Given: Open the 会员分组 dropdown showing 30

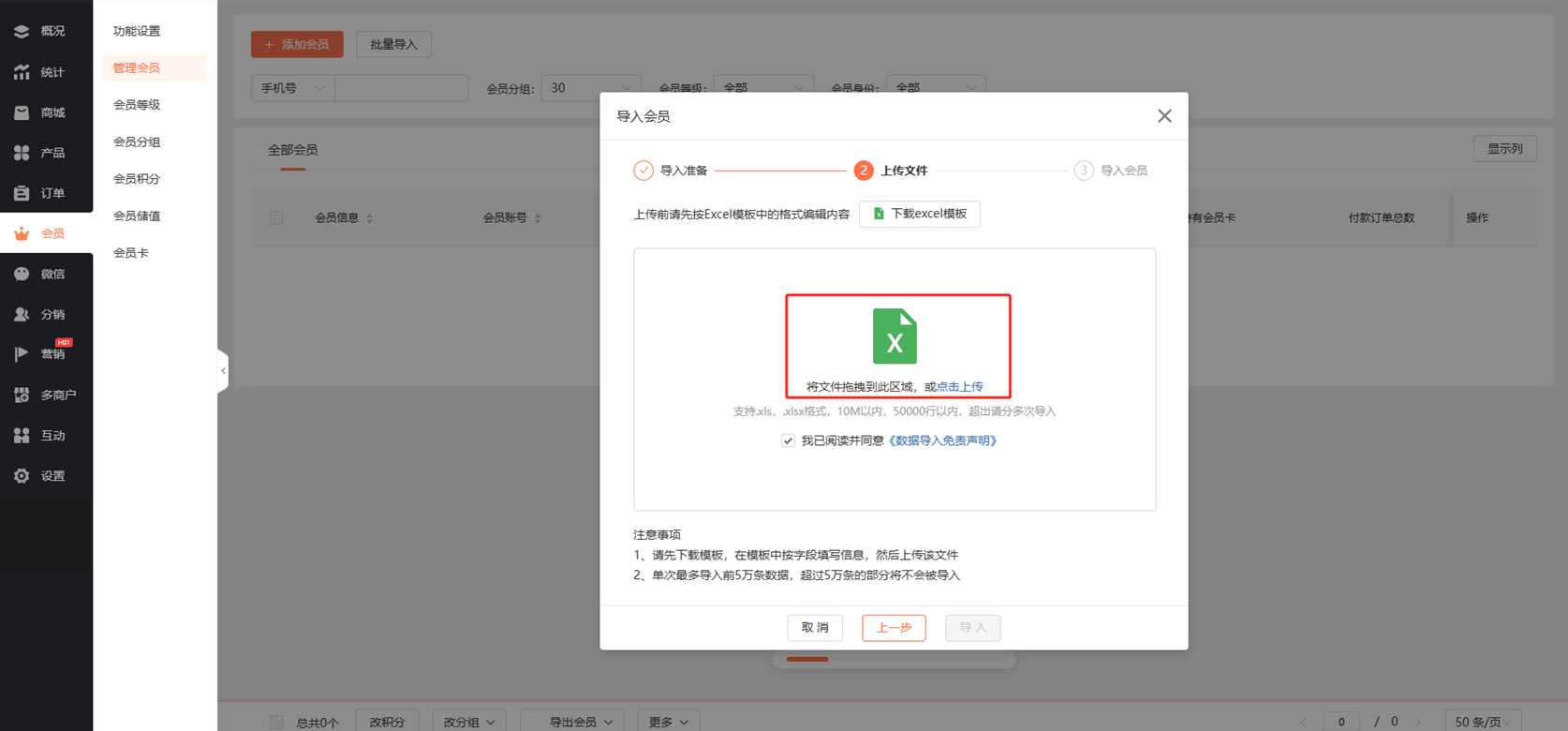Looking at the screenshot, I should click(x=592, y=88).
